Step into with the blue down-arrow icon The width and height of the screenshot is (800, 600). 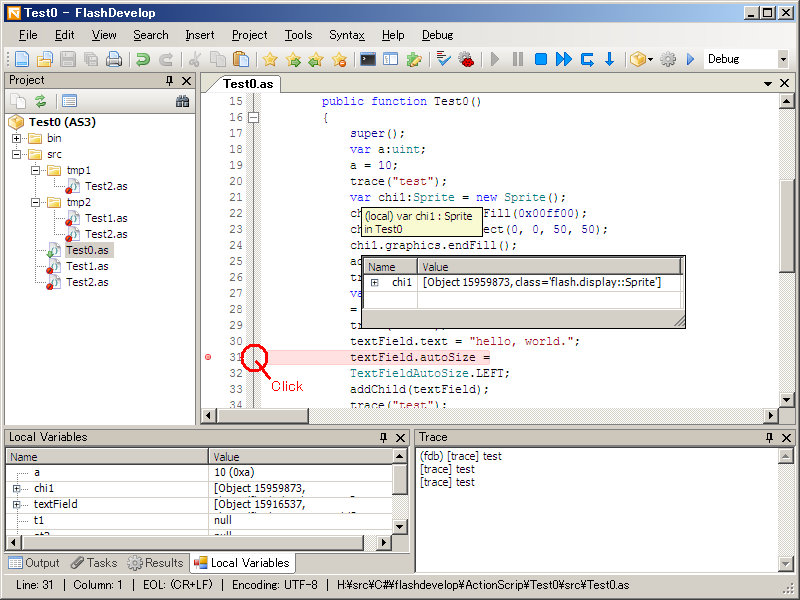609,59
